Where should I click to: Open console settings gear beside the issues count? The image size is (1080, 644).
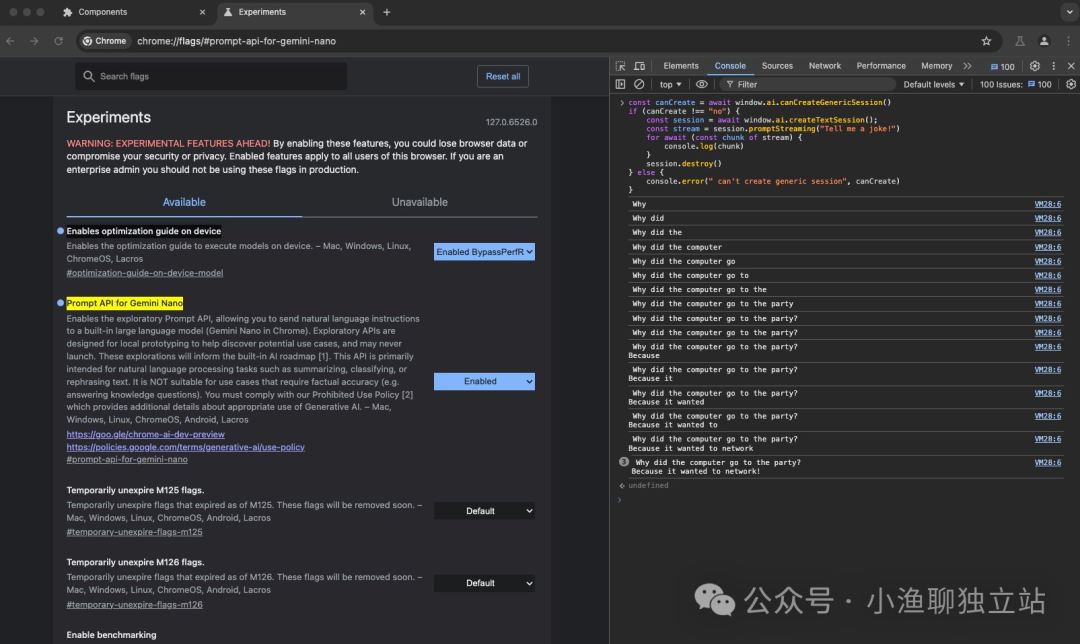1071,84
